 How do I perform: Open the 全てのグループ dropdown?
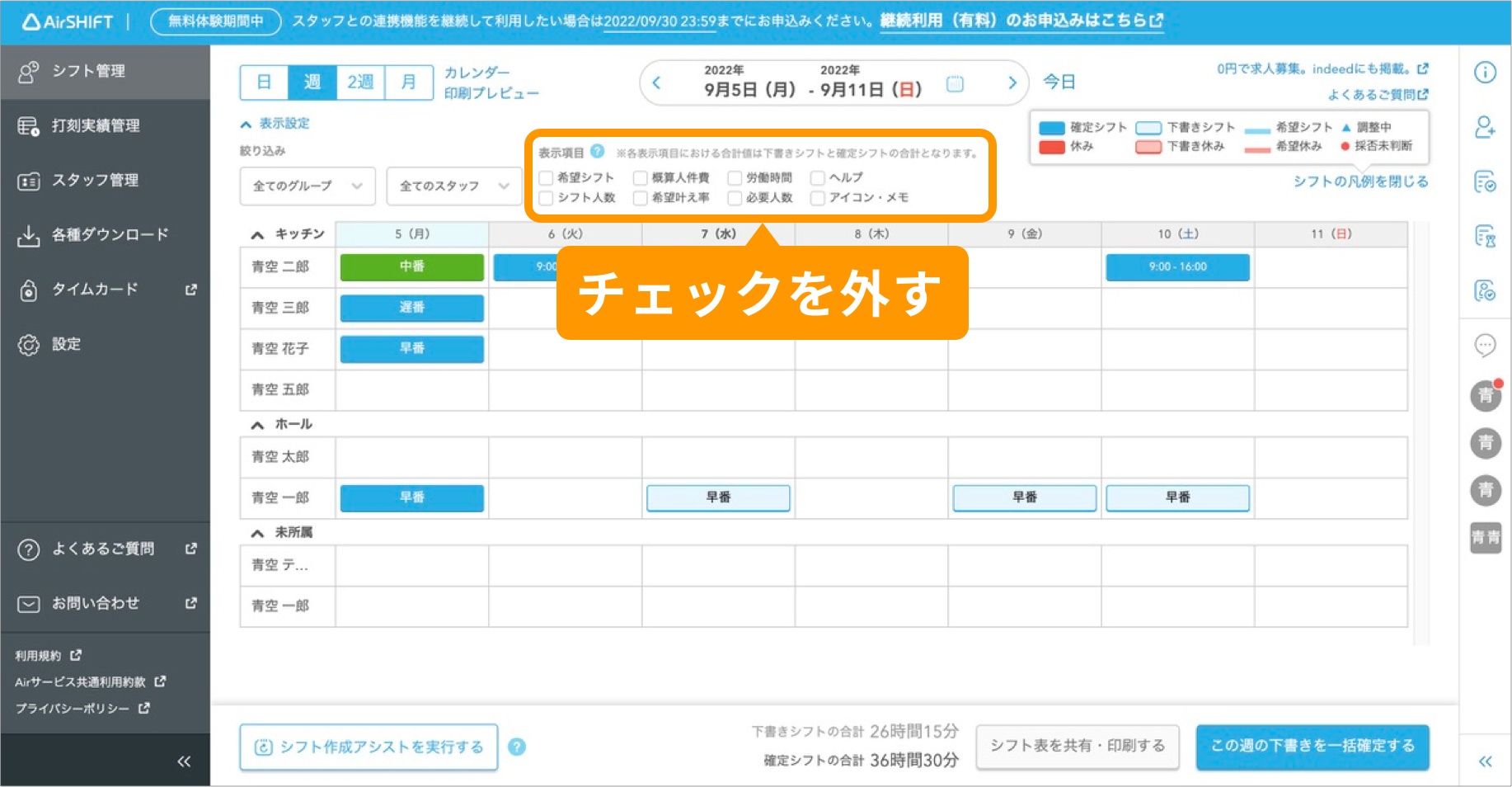pos(307,186)
